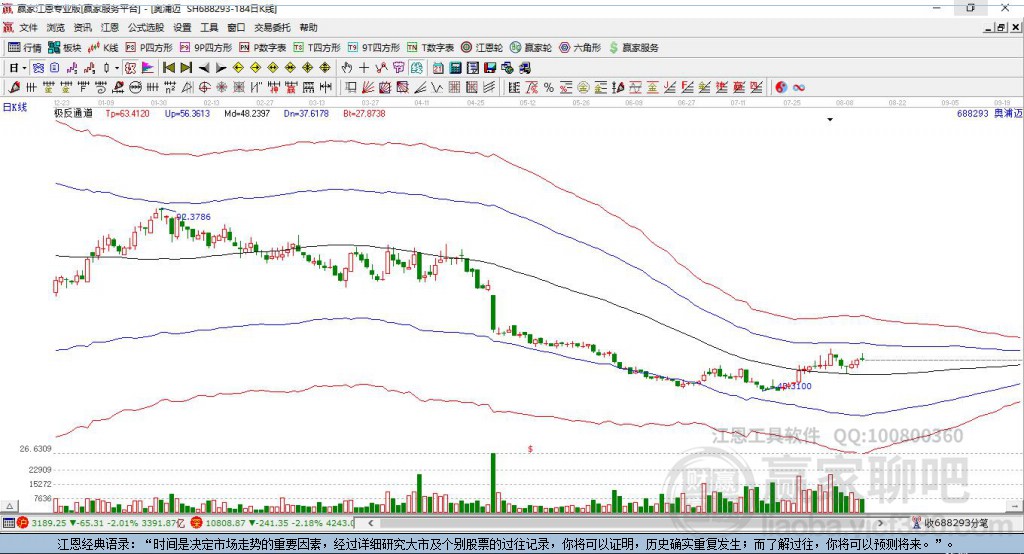Click the Tp=63.4120 value
This screenshot has height=554, width=1024.
[x=127, y=114]
